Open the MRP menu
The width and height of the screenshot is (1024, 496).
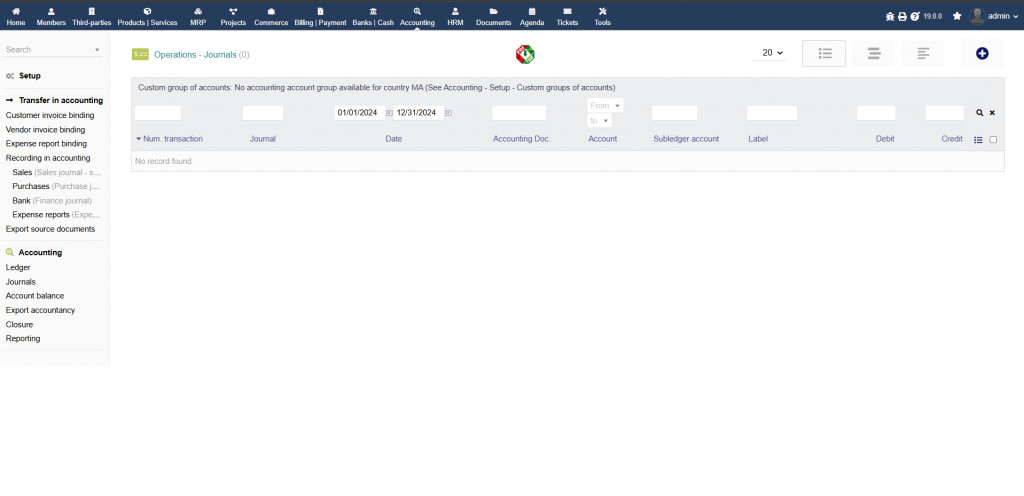(198, 16)
